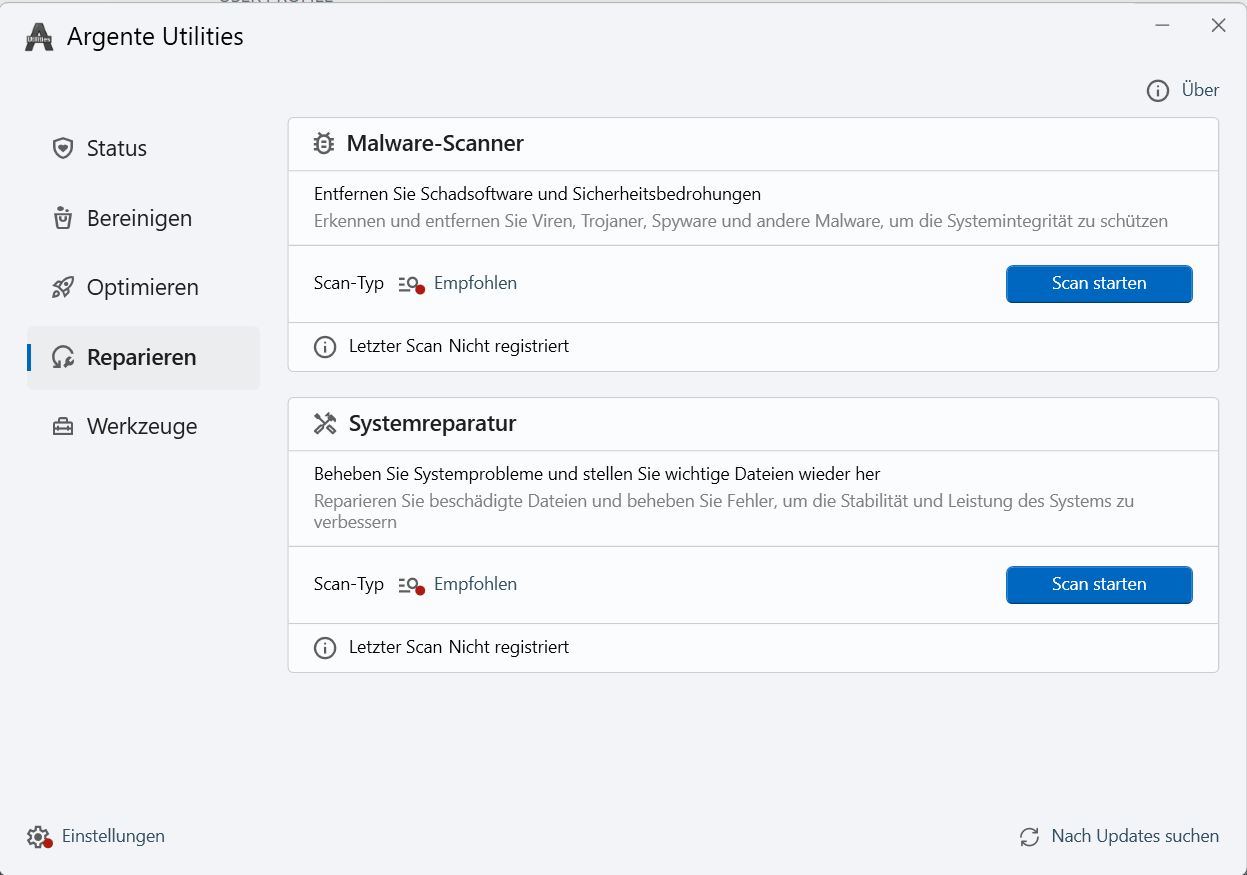Click the Malware-Scanner bug icon

(x=324, y=144)
